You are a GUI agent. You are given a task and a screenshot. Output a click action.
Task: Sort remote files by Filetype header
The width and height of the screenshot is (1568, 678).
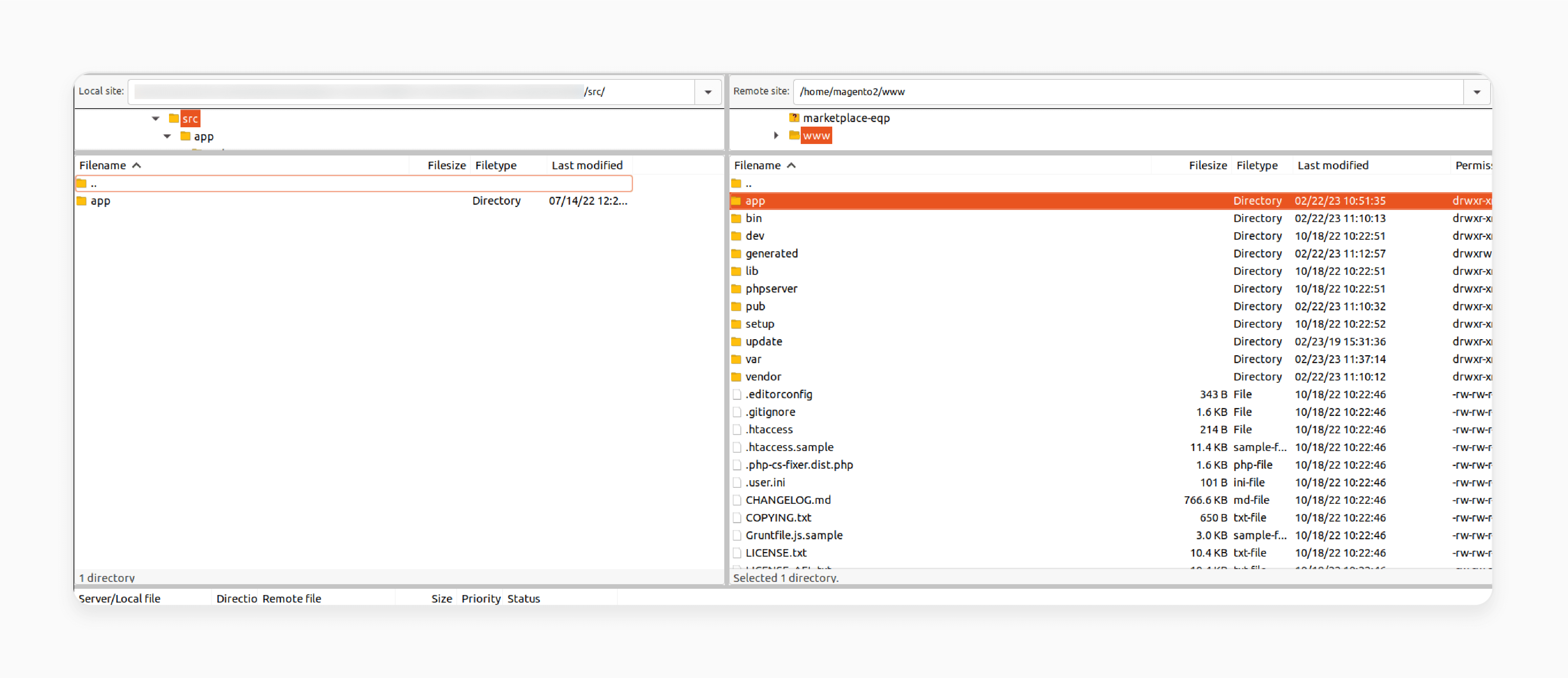[1262, 166]
